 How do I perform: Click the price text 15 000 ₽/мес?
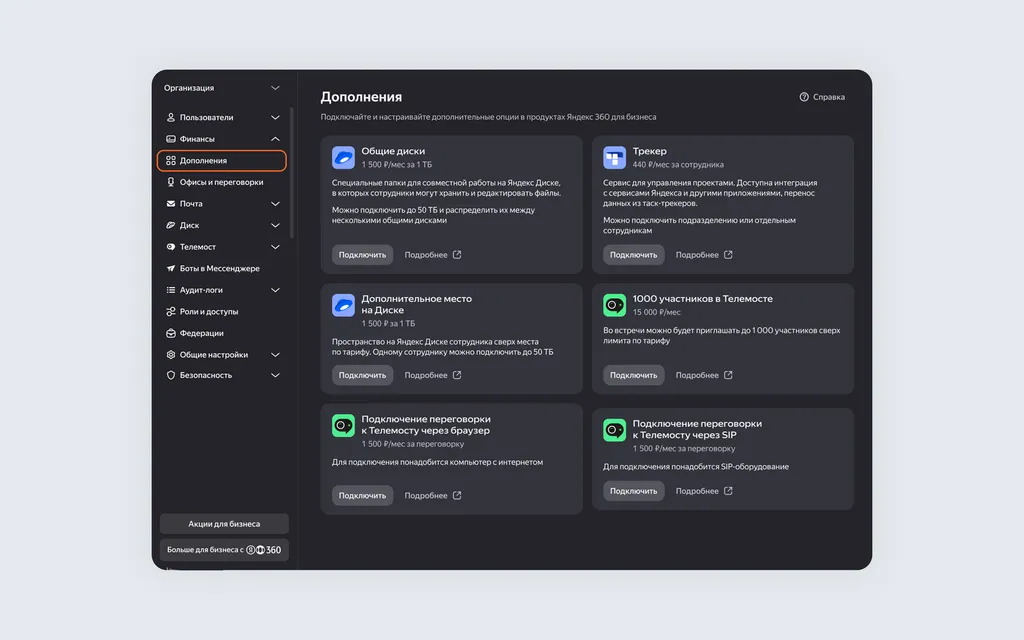pyautogui.click(x=656, y=312)
